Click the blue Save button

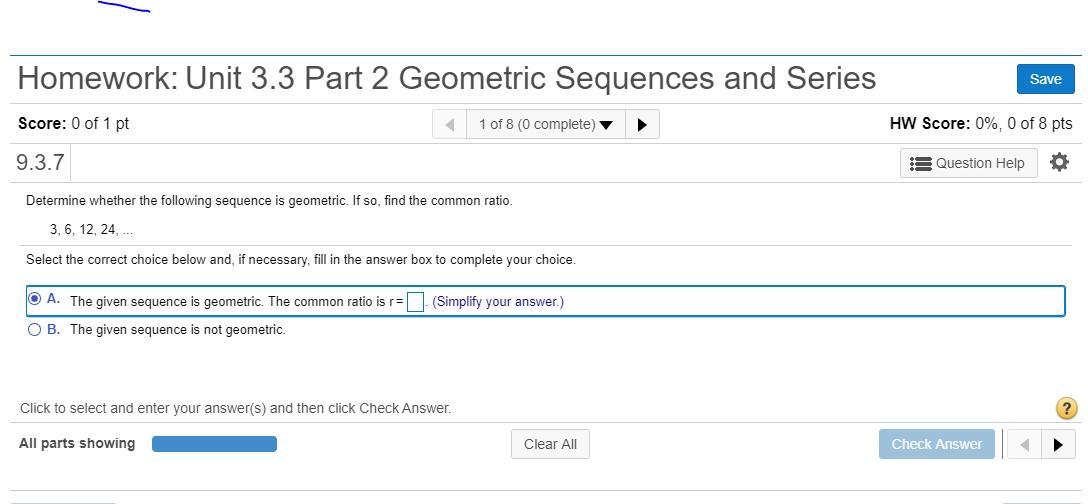(x=1045, y=79)
